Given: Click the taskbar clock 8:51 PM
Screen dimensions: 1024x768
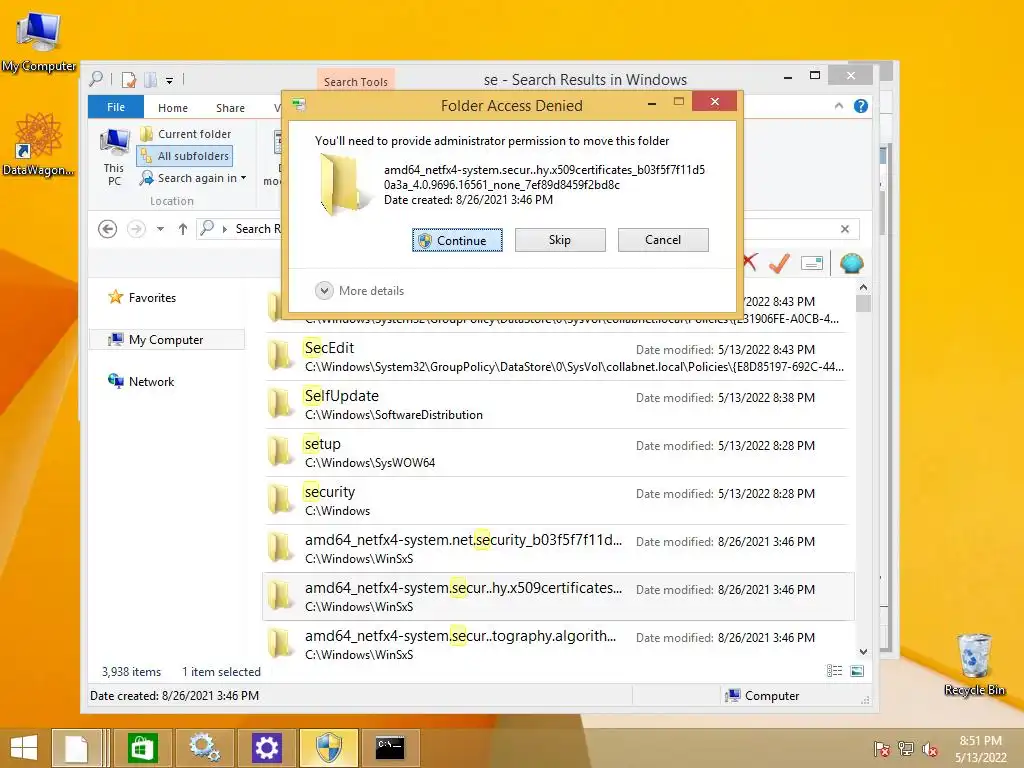Looking at the screenshot, I should 981,748.
